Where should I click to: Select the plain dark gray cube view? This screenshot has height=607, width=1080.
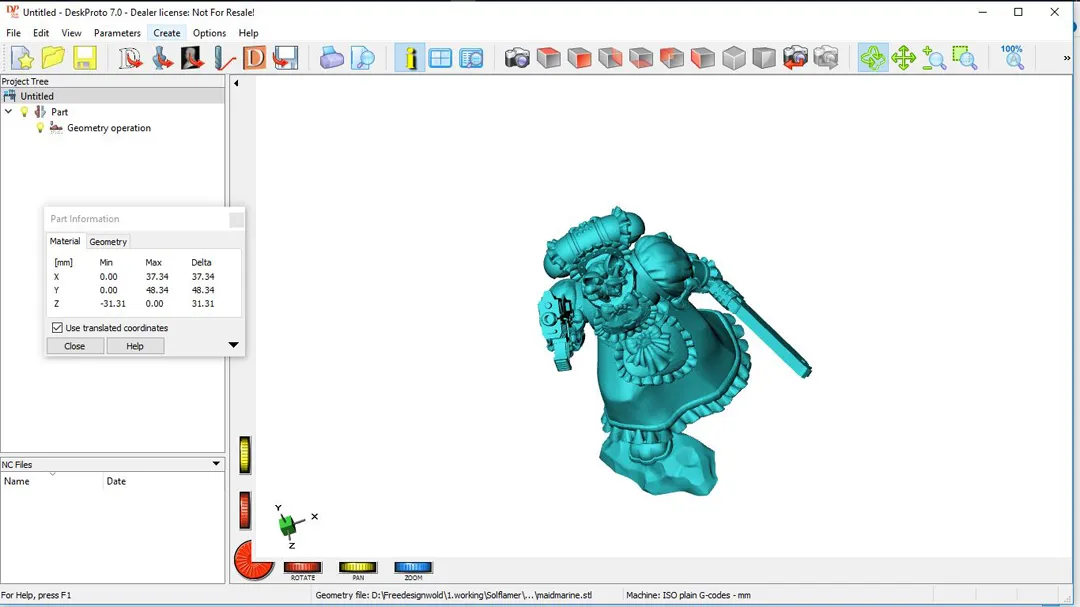[x=764, y=58]
